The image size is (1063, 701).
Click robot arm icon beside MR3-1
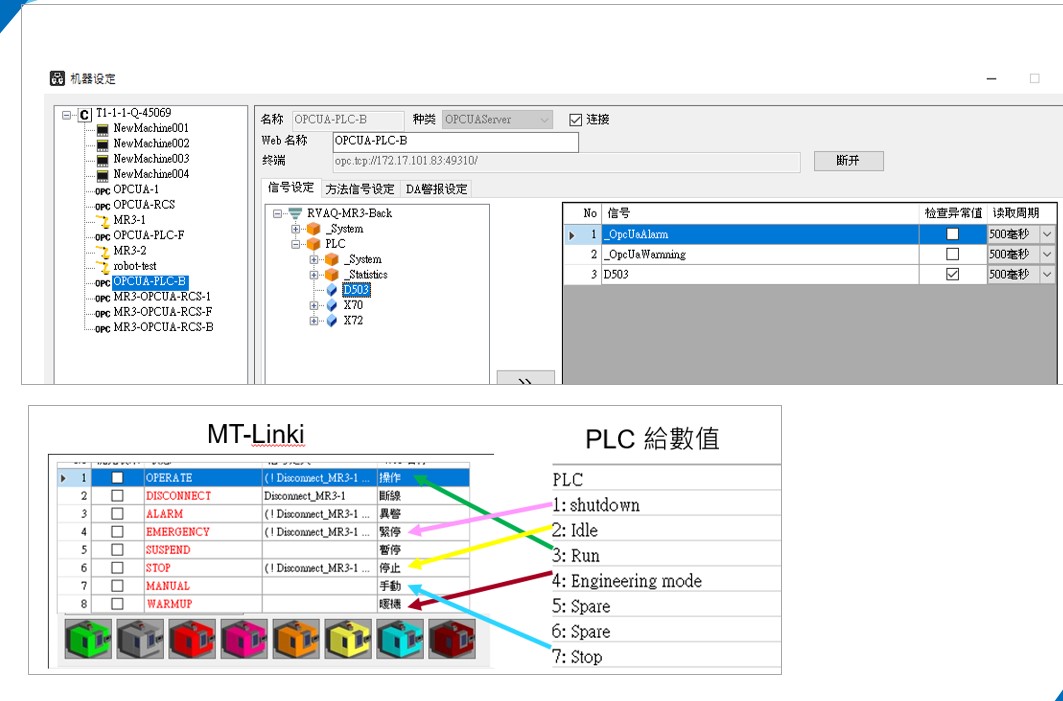click(102, 220)
